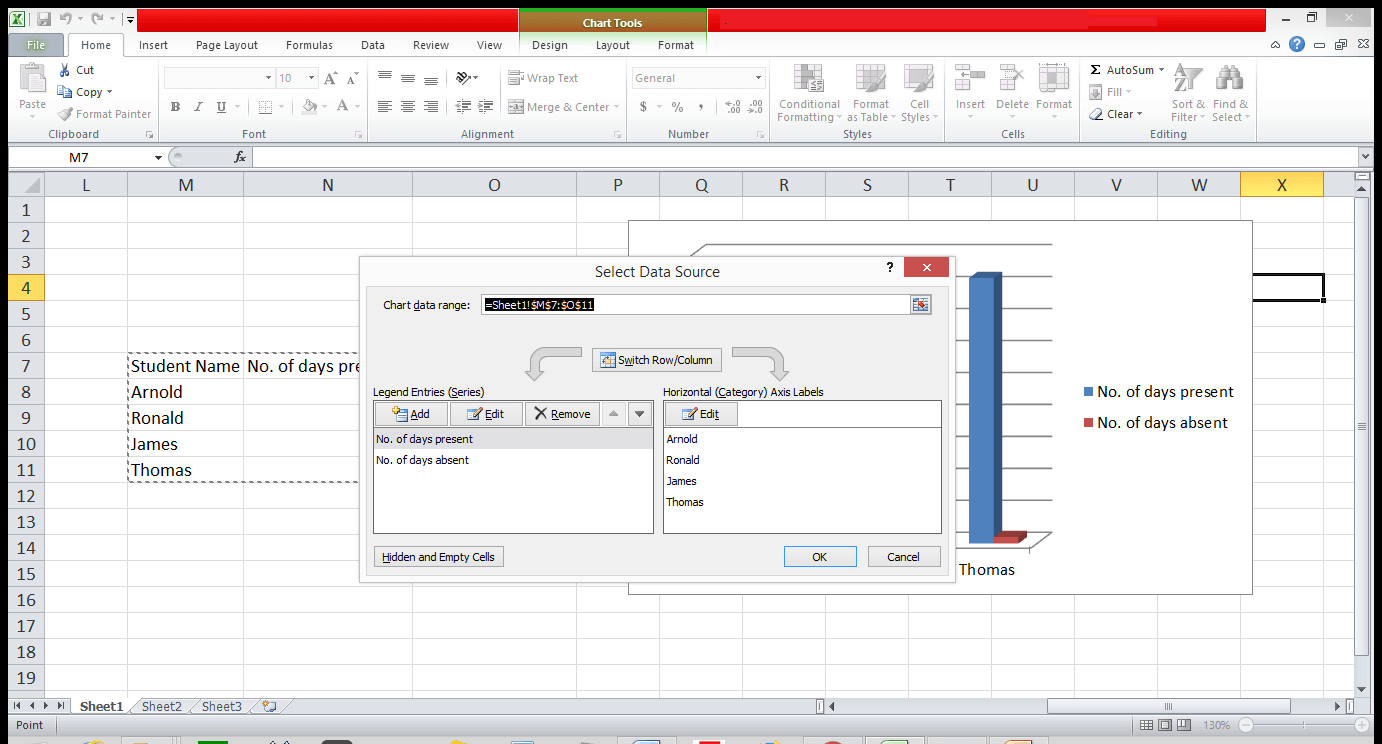
Task: Toggle Underline formatting
Action: pos(221,107)
